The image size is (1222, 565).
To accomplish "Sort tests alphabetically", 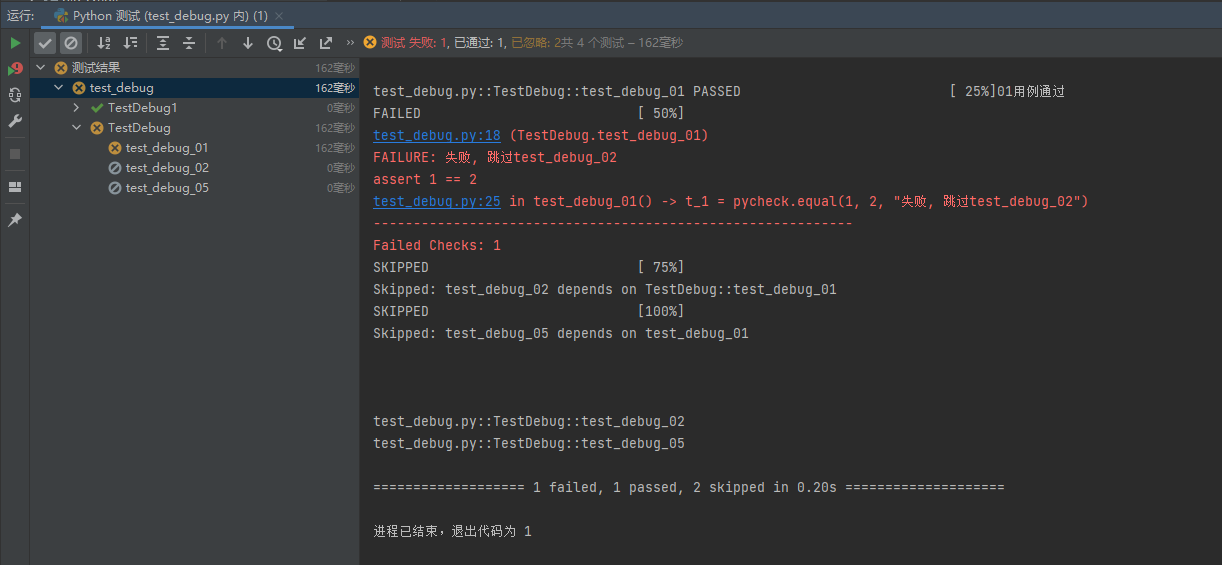I will point(104,43).
